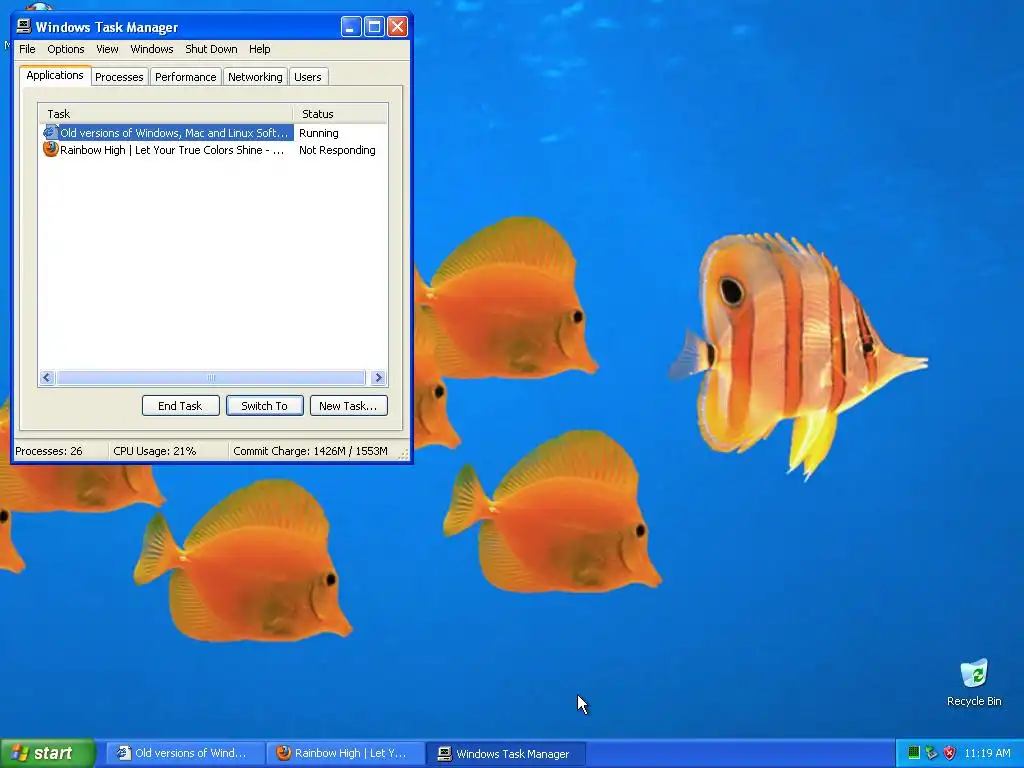Open Rainbow High taskbar button

click(345, 753)
